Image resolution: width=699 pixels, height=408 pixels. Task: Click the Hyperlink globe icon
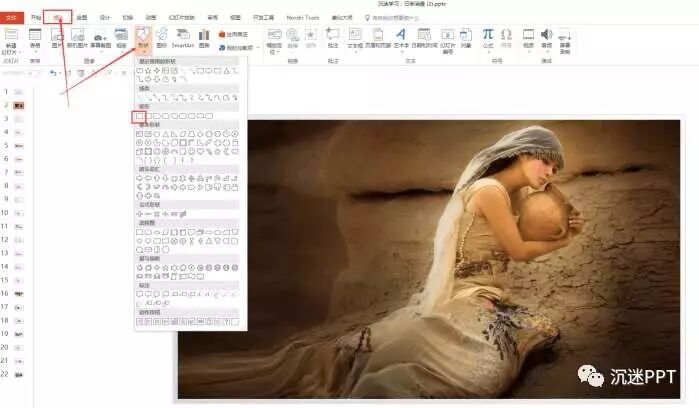click(x=293, y=37)
